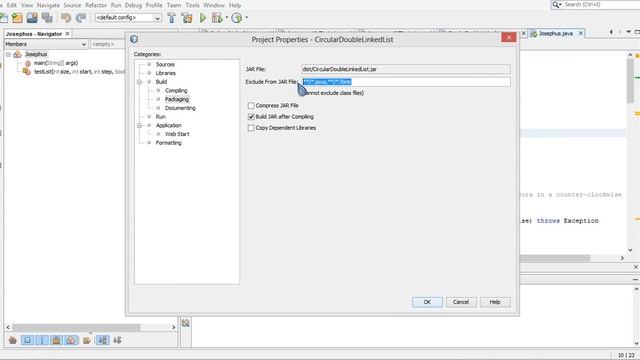Open the Window menu

point(214,5)
